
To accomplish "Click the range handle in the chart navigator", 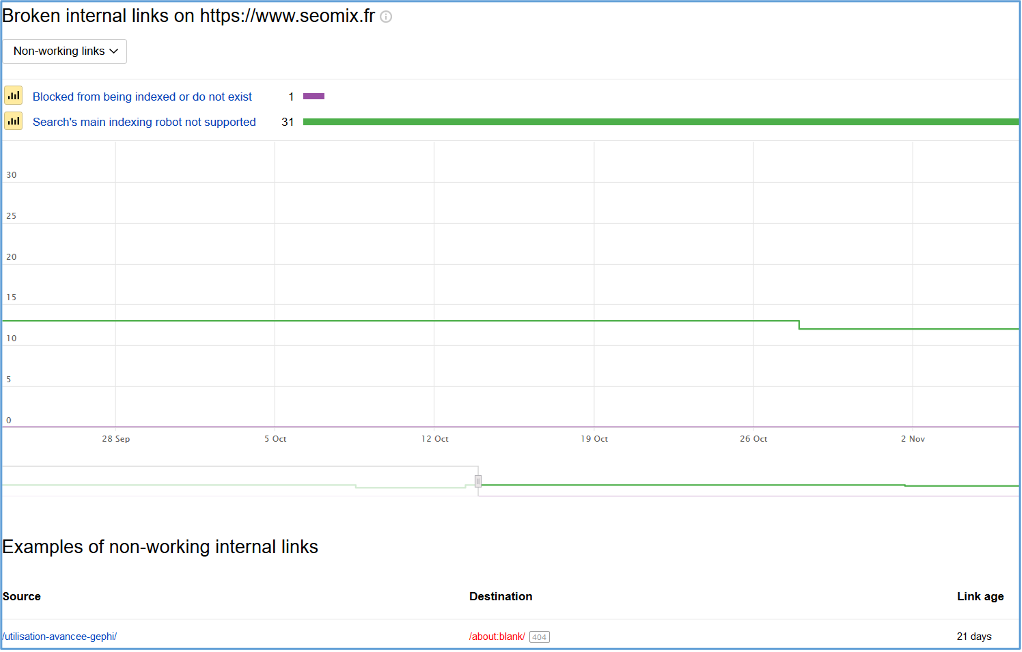I will click(x=478, y=481).
